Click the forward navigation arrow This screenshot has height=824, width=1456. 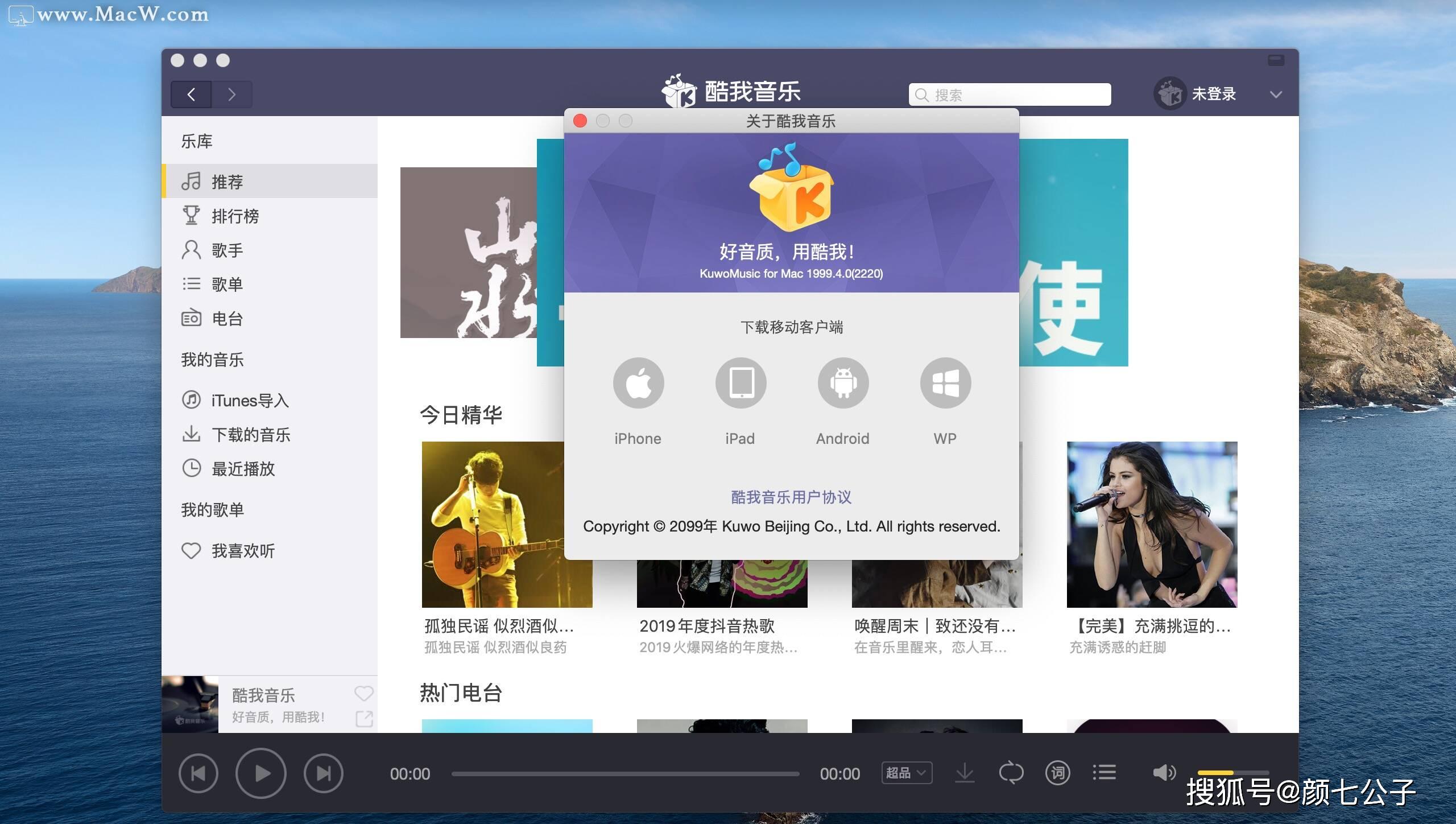tap(231, 94)
